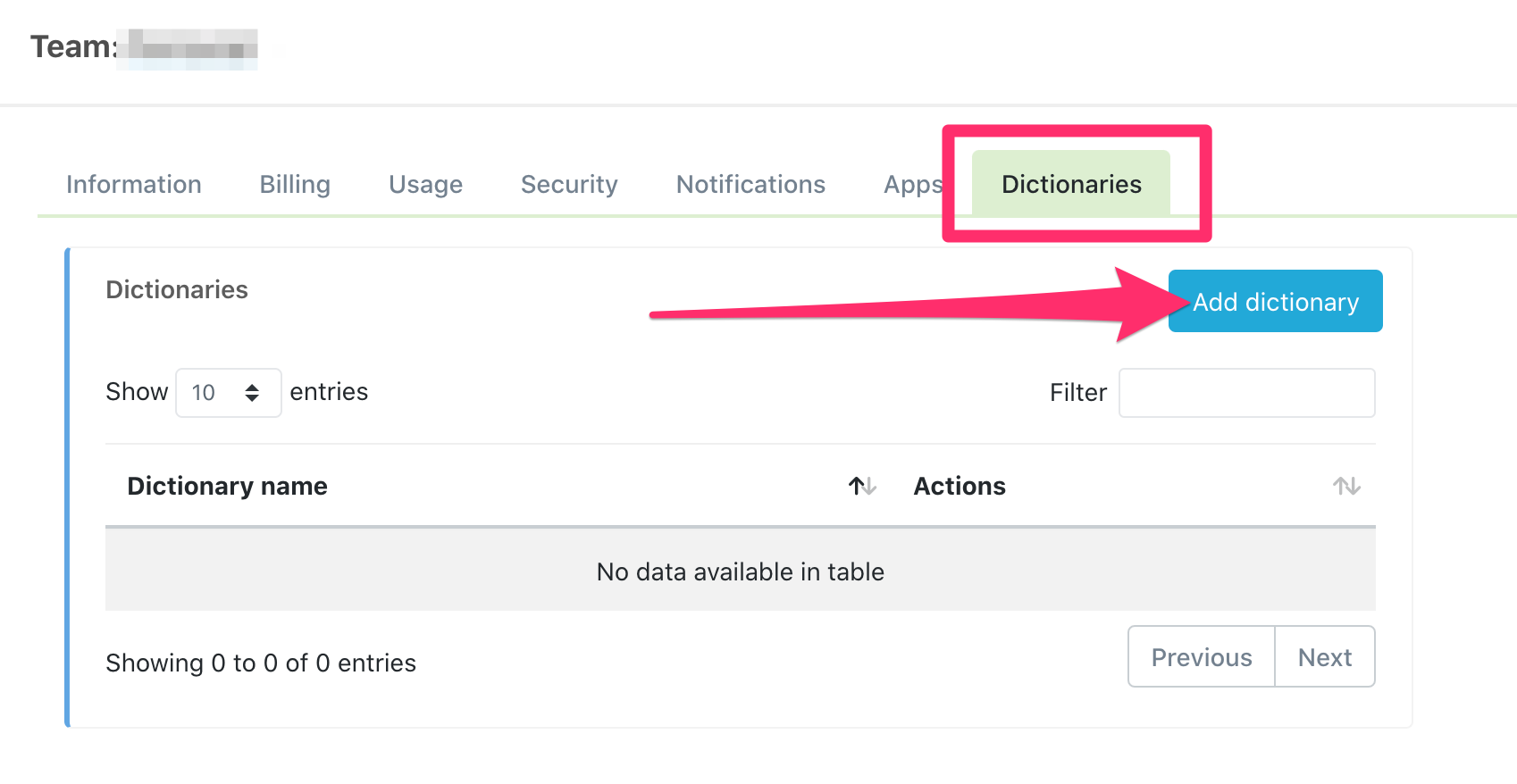Image resolution: width=1517 pixels, height=784 pixels.
Task: Go to Previous page
Action: [1202, 657]
